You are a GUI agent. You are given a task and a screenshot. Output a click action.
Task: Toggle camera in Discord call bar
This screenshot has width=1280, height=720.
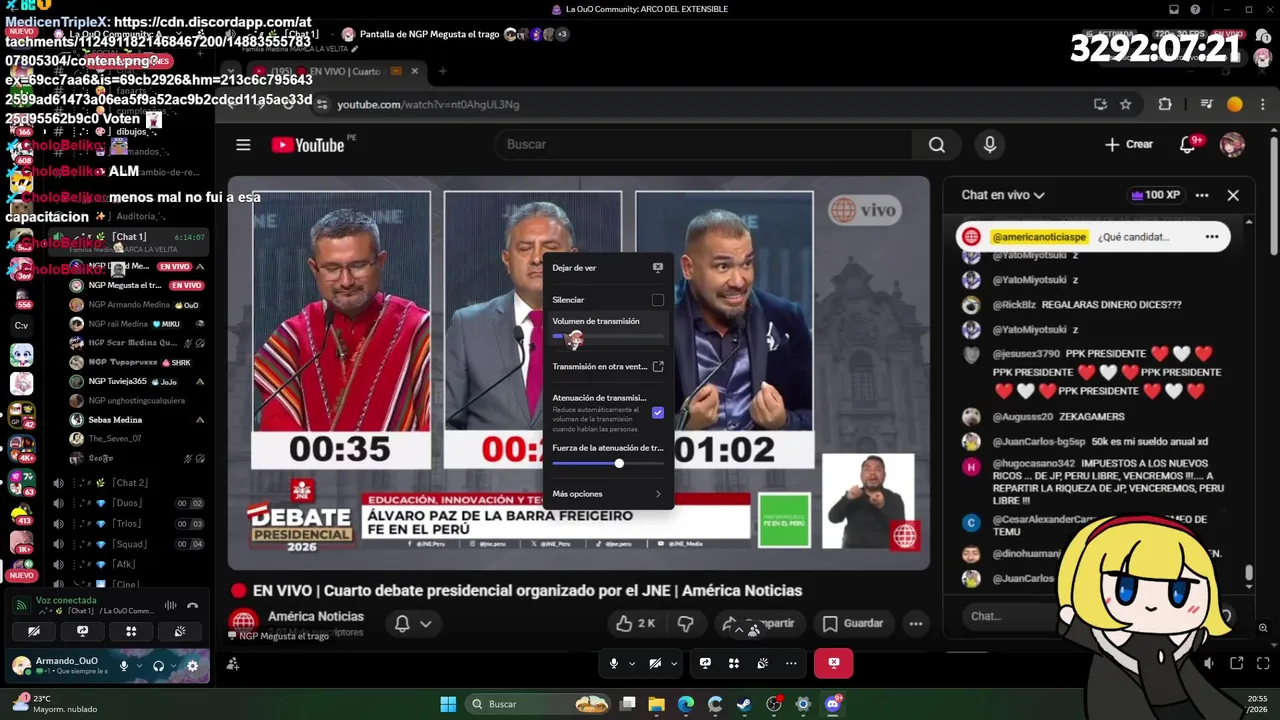point(655,663)
